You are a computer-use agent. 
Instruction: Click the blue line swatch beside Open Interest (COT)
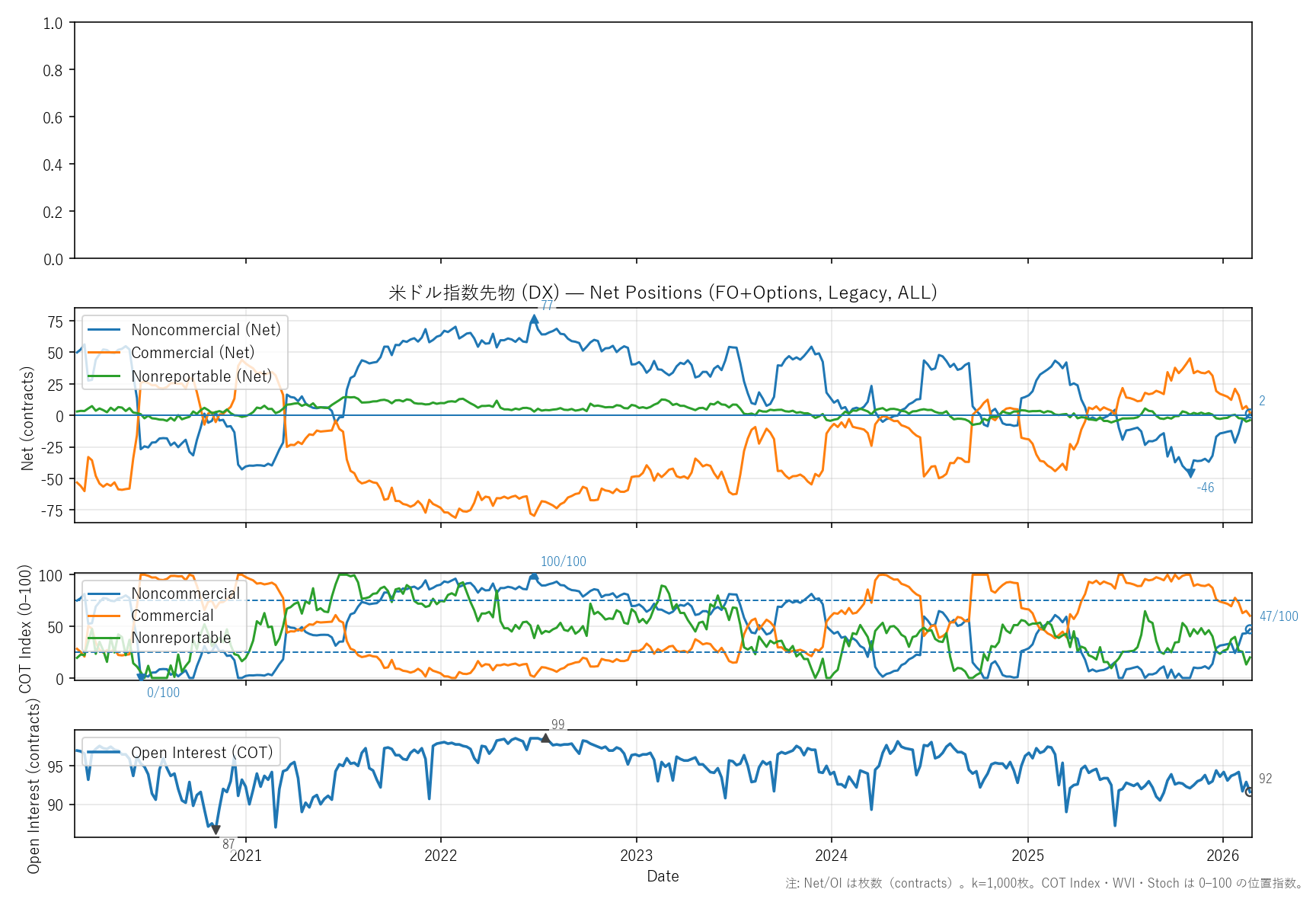coord(104,753)
